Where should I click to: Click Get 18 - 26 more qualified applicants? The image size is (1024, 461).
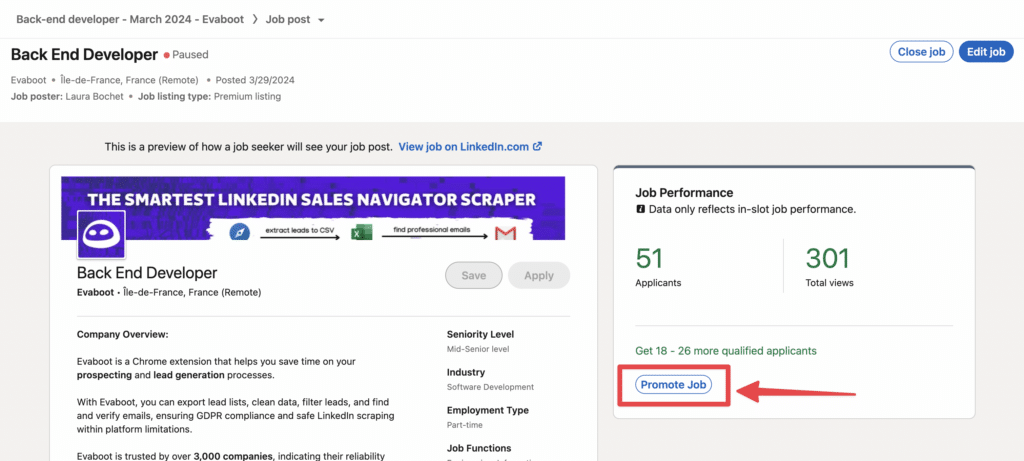726,351
